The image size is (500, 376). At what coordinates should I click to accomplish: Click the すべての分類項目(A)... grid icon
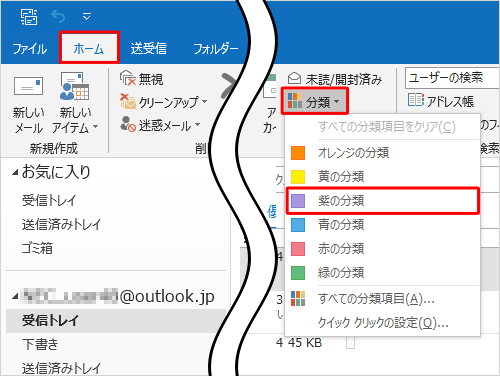click(298, 299)
